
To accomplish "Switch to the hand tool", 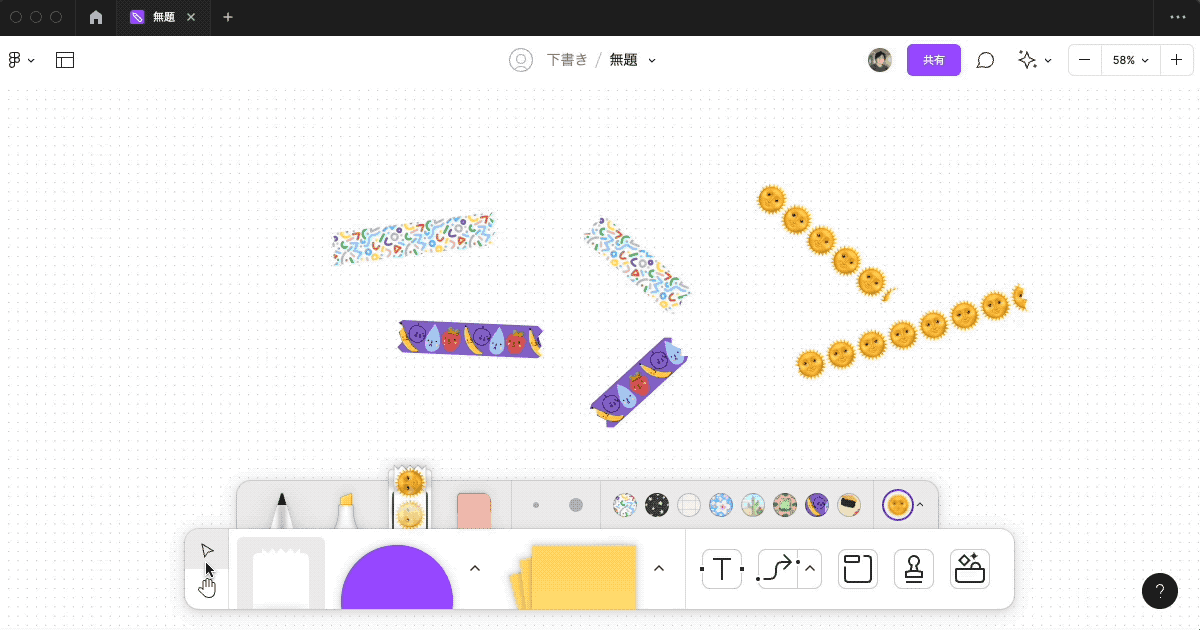I will click(207, 586).
